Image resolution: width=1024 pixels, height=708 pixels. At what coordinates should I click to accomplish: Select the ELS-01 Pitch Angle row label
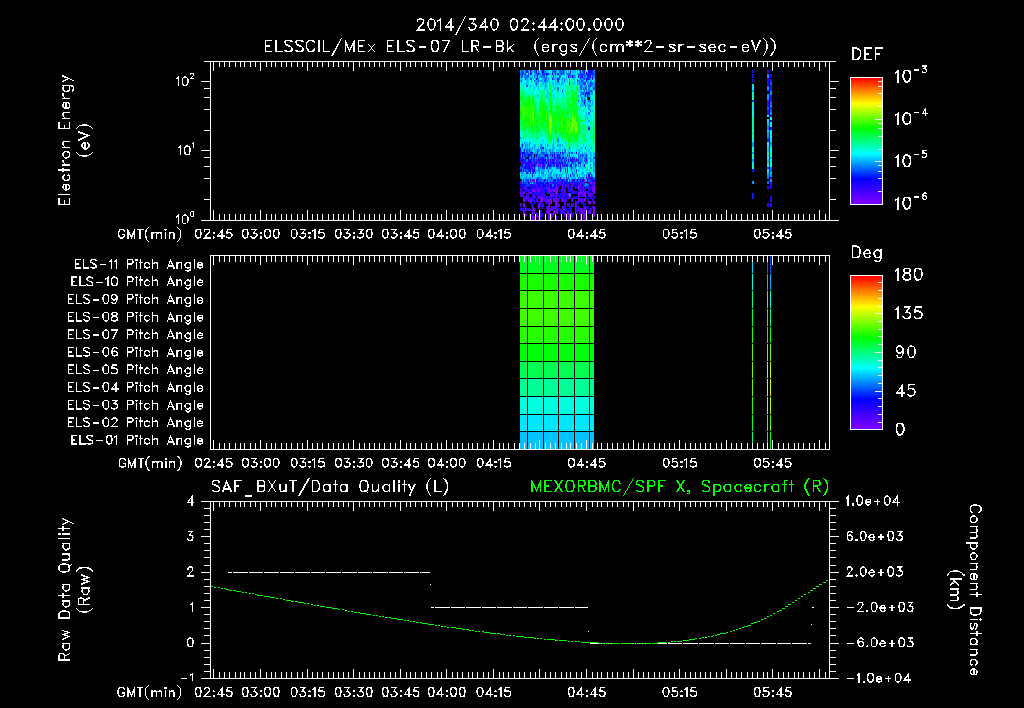[136, 440]
